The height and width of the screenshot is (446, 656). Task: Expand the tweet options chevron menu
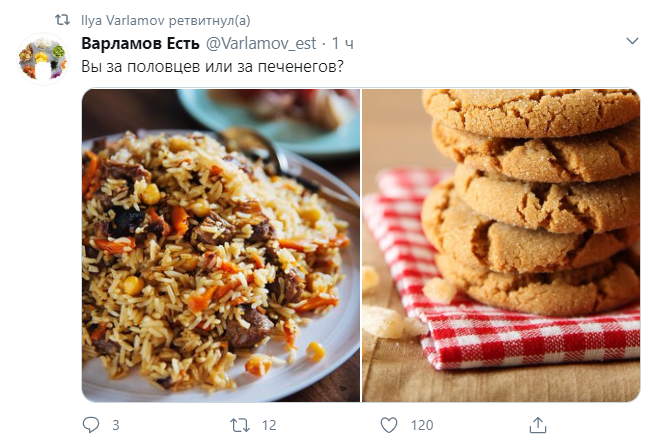click(631, 42)
